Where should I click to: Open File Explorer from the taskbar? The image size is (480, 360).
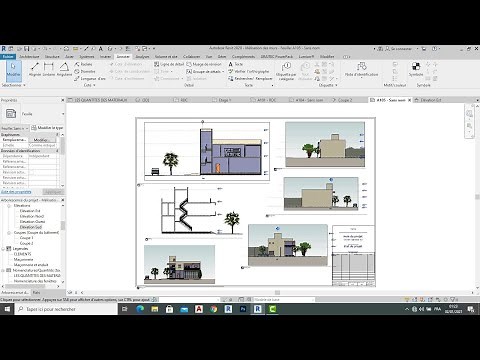pos(155,309)
